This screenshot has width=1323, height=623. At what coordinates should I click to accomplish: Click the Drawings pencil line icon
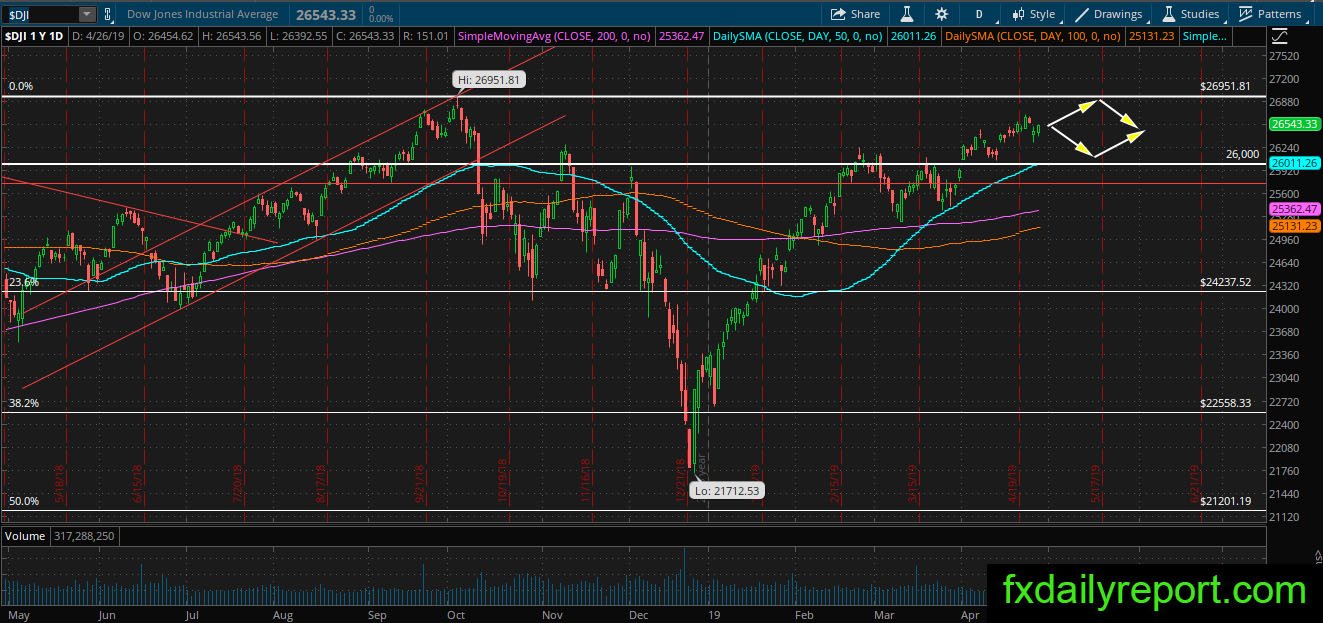coord(1082,14)
